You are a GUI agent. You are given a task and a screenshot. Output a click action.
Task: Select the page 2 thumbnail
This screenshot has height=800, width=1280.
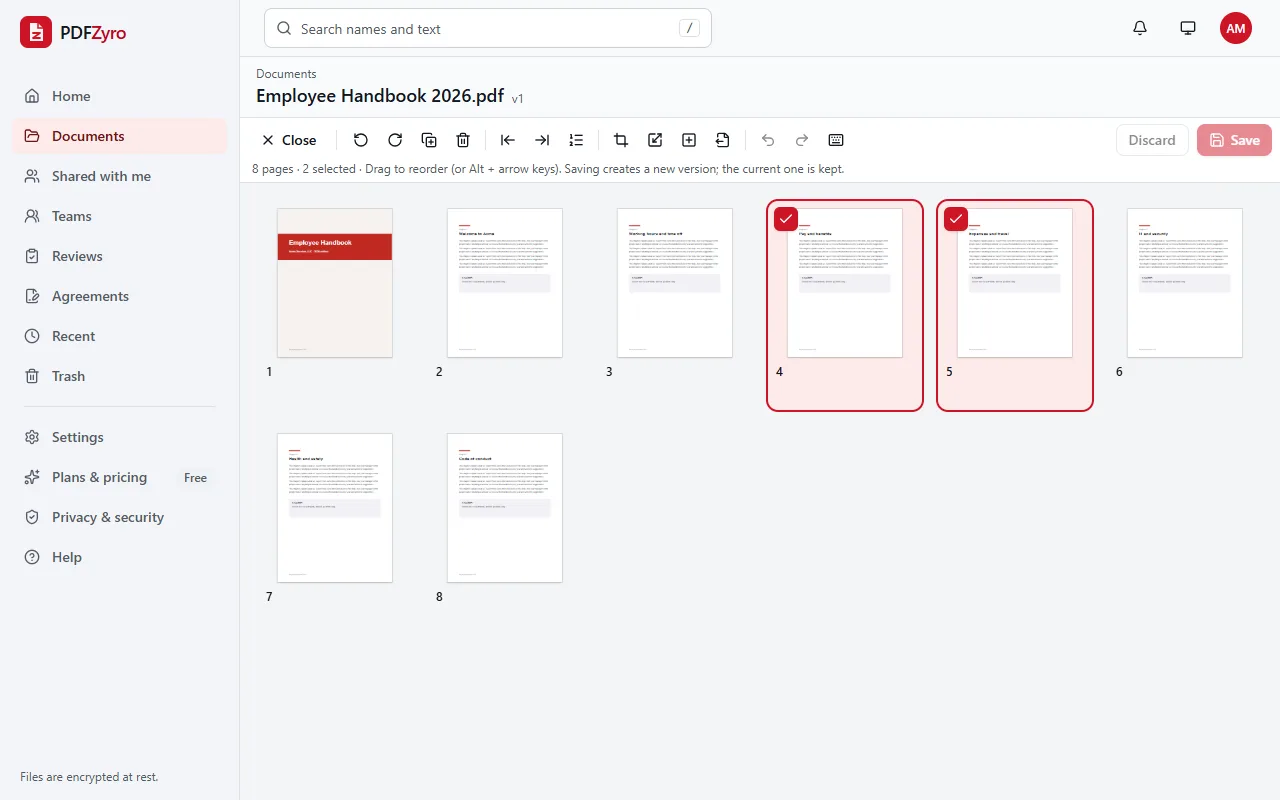pyautogui.click(x=505, y=283)
